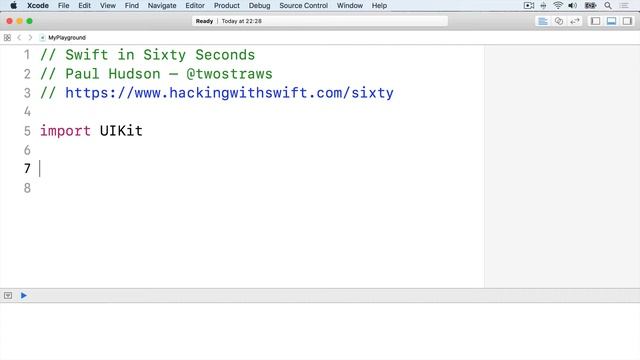Go forward in editor history
Viewport: 640px width, 360px height.
30,38
